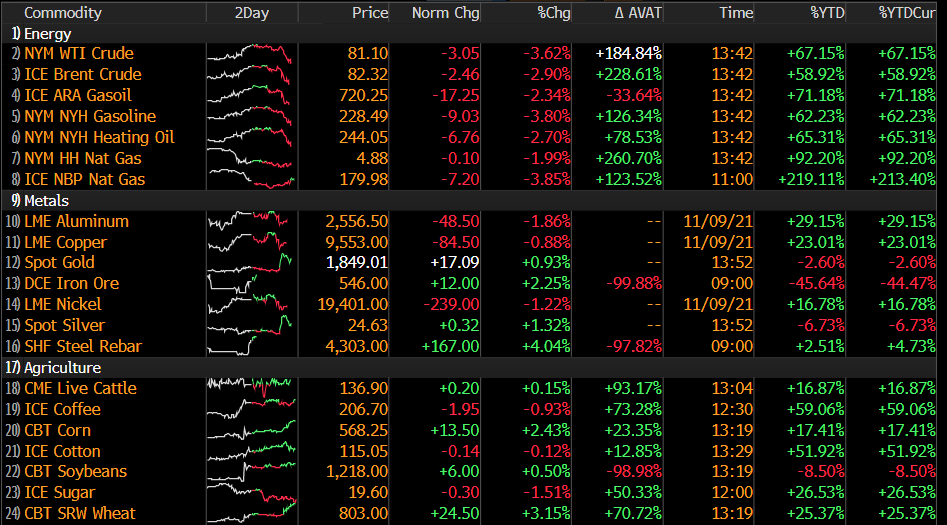Sort by the %Chg column header

[554, 13]
